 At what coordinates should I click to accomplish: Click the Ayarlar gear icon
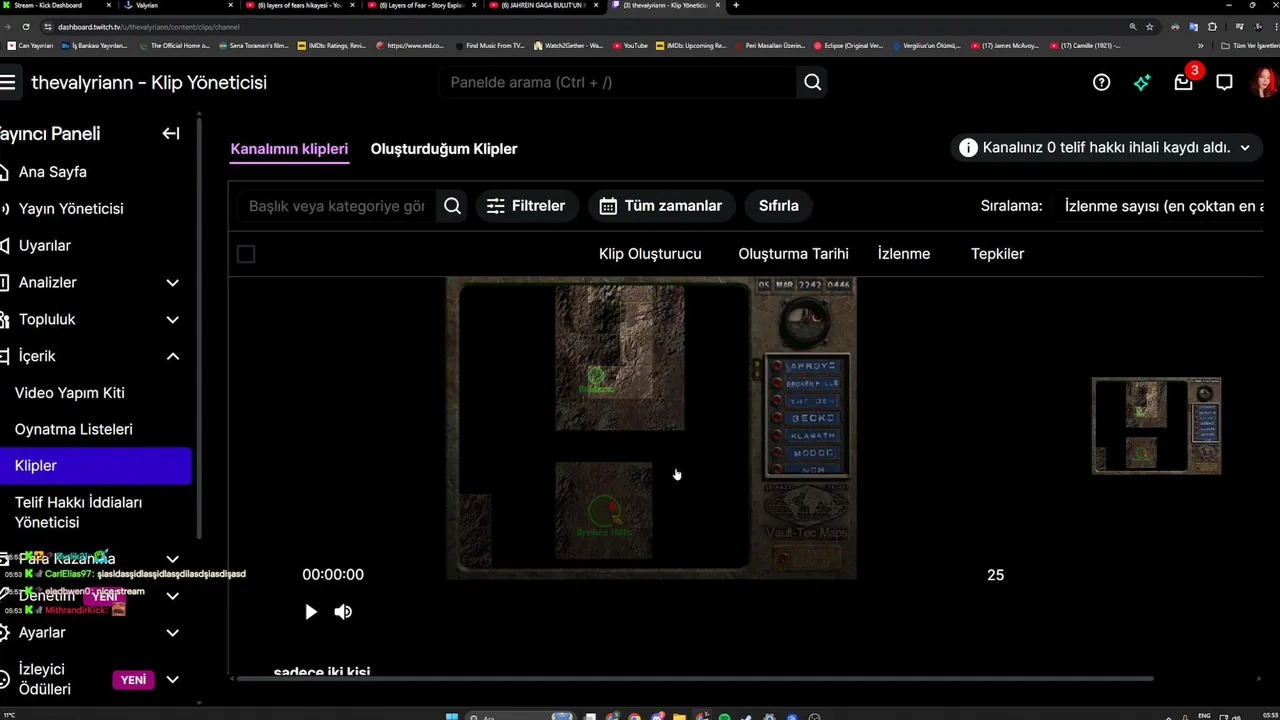click(4, 633)
